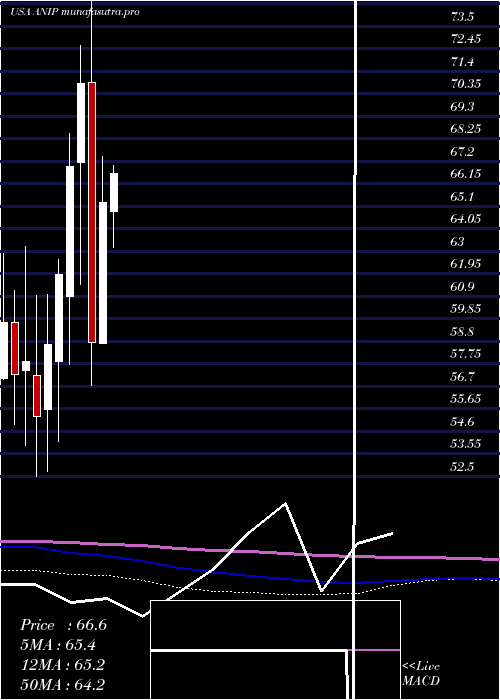Click the 56.7 price axis label
The image size is (500, 700).
pyautogui.click(x=462, y=376)
